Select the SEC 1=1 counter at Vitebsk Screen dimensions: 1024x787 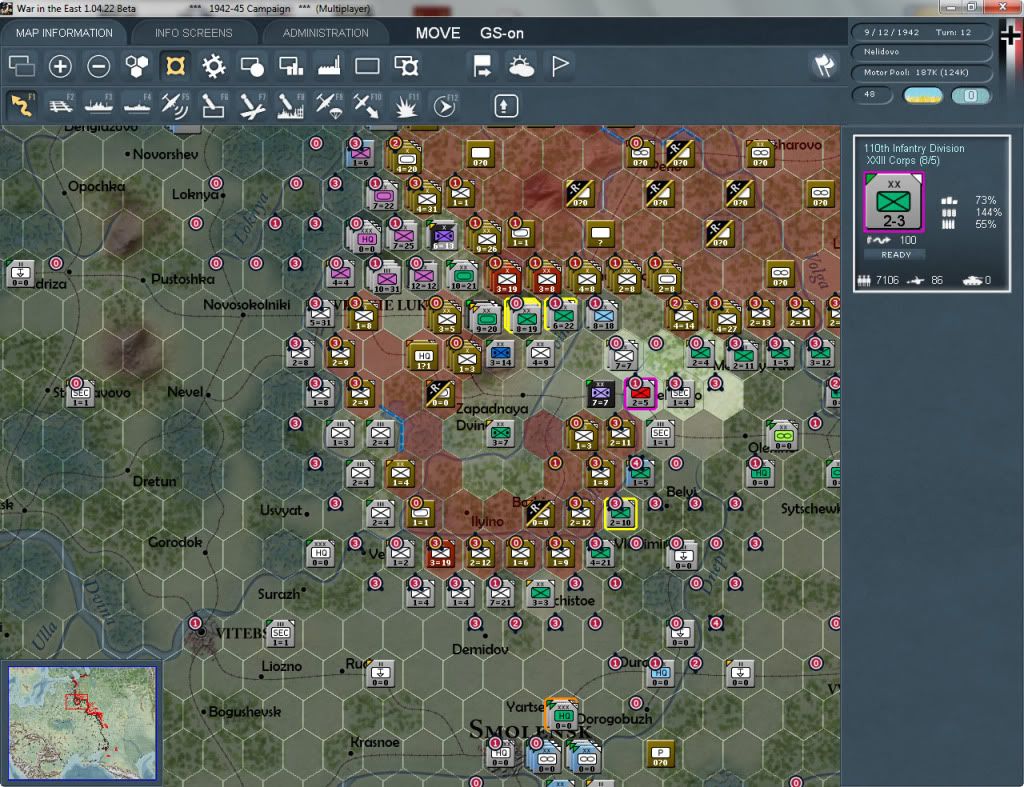pyautogui.click(x=280, y=634)
